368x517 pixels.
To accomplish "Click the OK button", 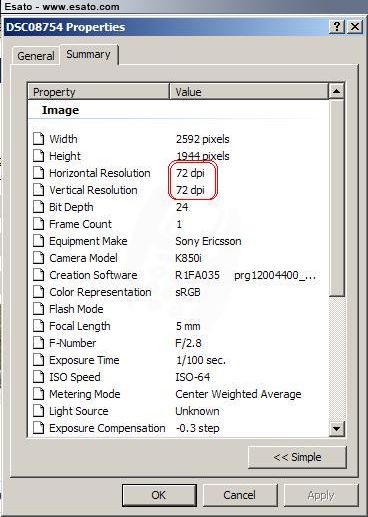I will (159, 495).
